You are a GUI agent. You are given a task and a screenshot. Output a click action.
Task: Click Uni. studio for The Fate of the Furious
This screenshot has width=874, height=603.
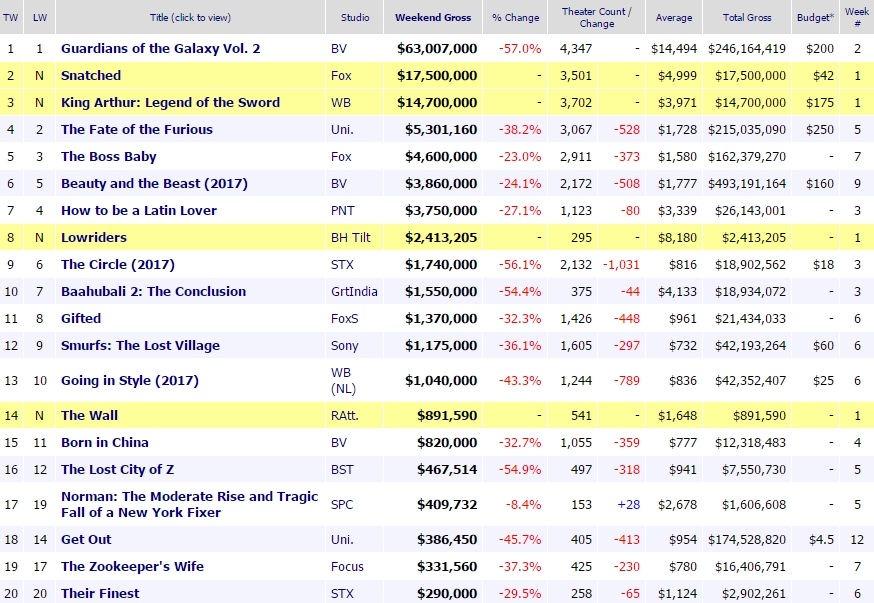click(x=342, y=129)
